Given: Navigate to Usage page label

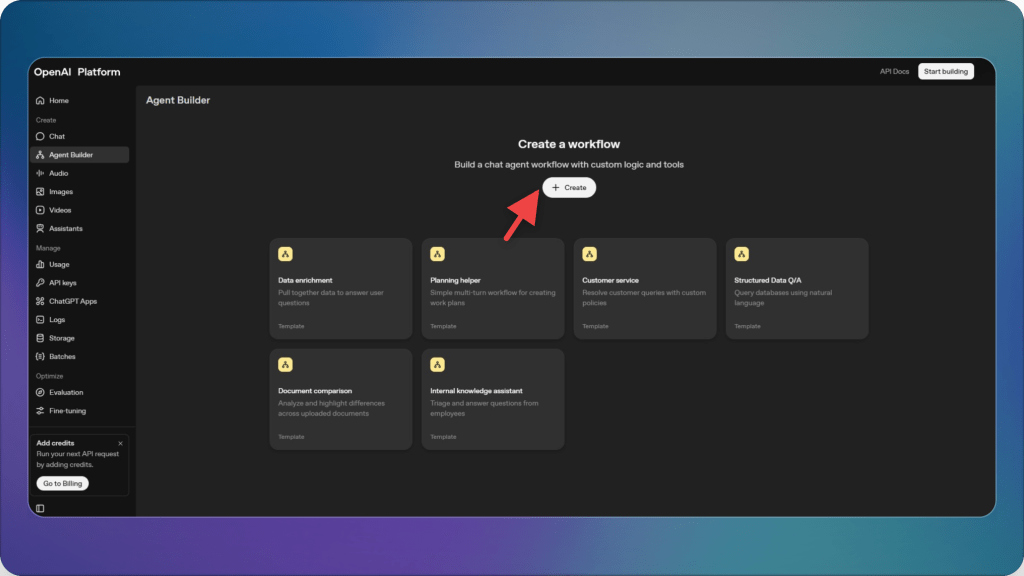Looking at the screenshot, I should pos(59,264).
